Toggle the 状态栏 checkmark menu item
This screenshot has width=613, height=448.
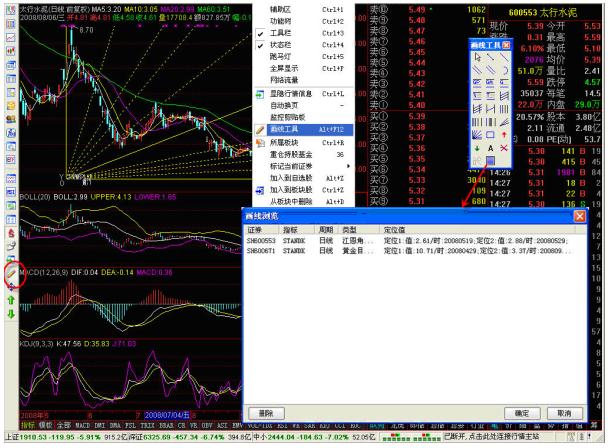303,45
